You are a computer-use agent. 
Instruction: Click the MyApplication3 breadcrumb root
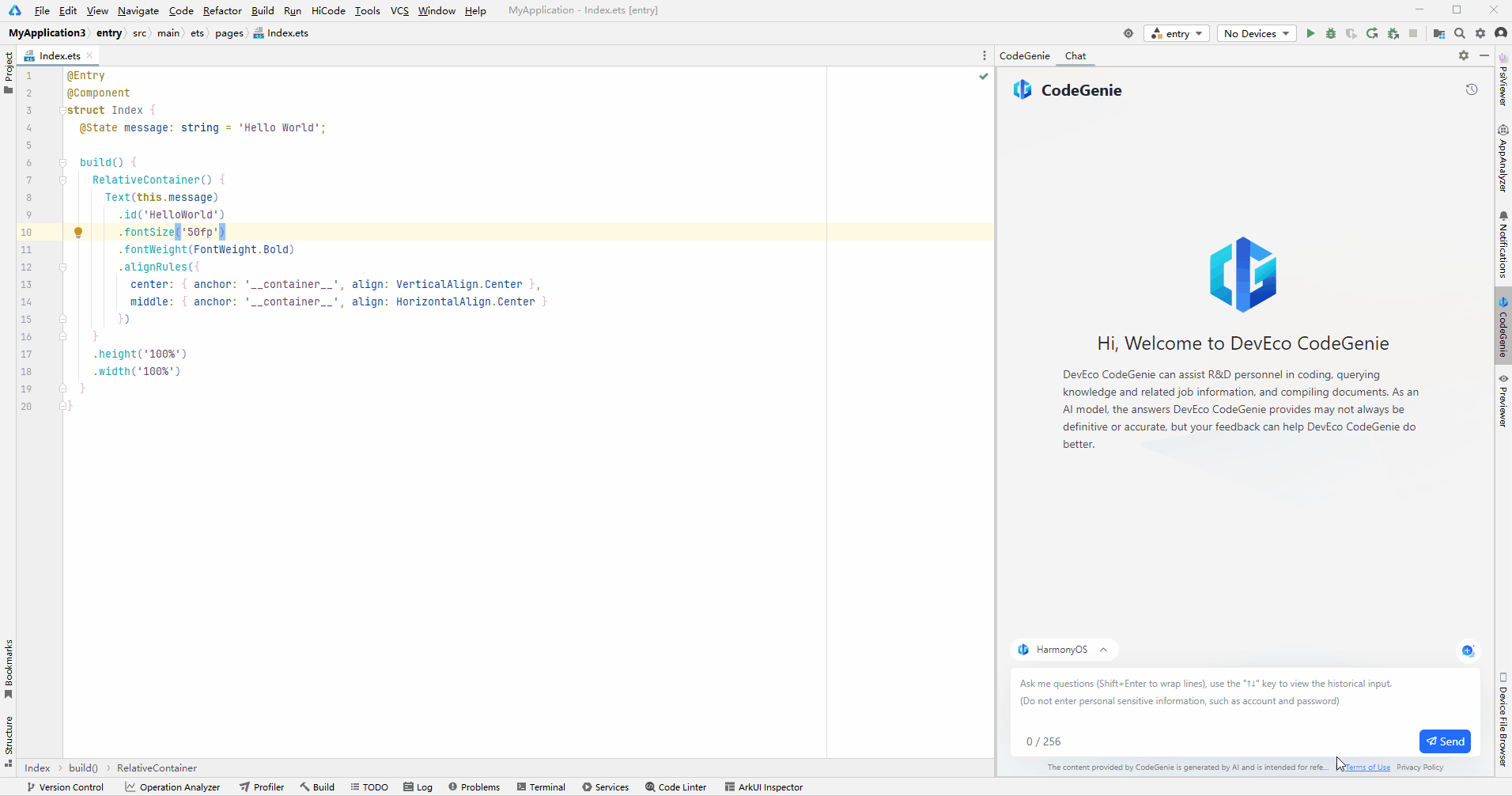pyautogui.click(x=47, y=33)
